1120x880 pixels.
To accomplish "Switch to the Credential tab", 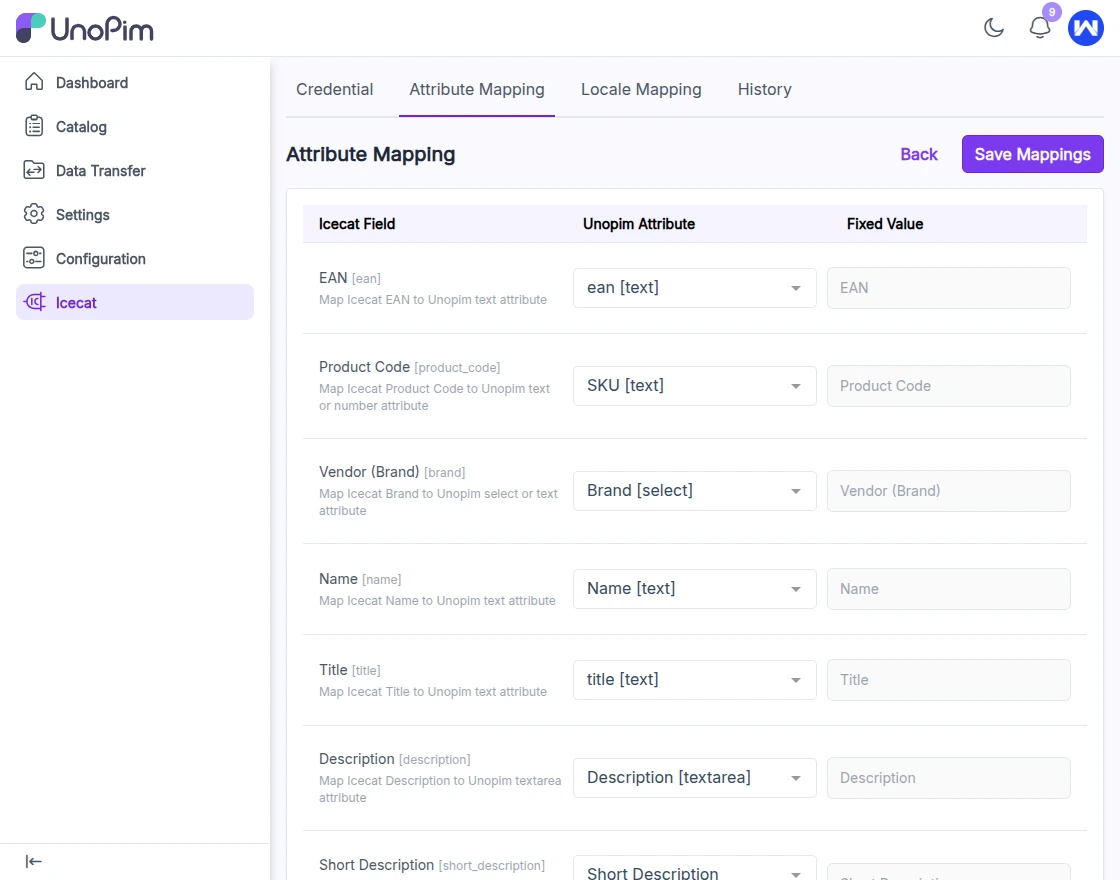I will (x=334, y=89).
